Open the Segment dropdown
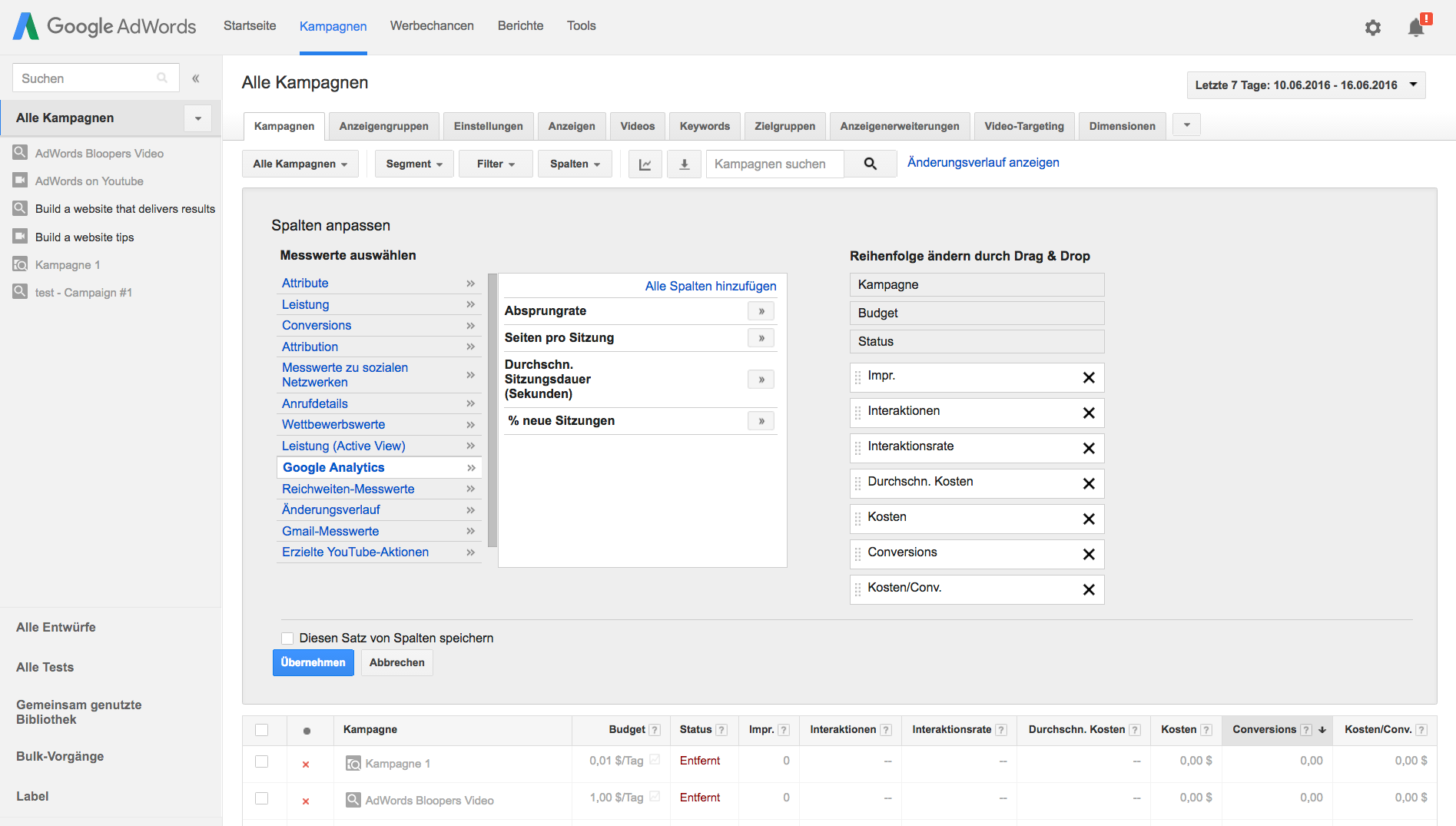Viewport: 1456px width, 826px height. (414, 164)
